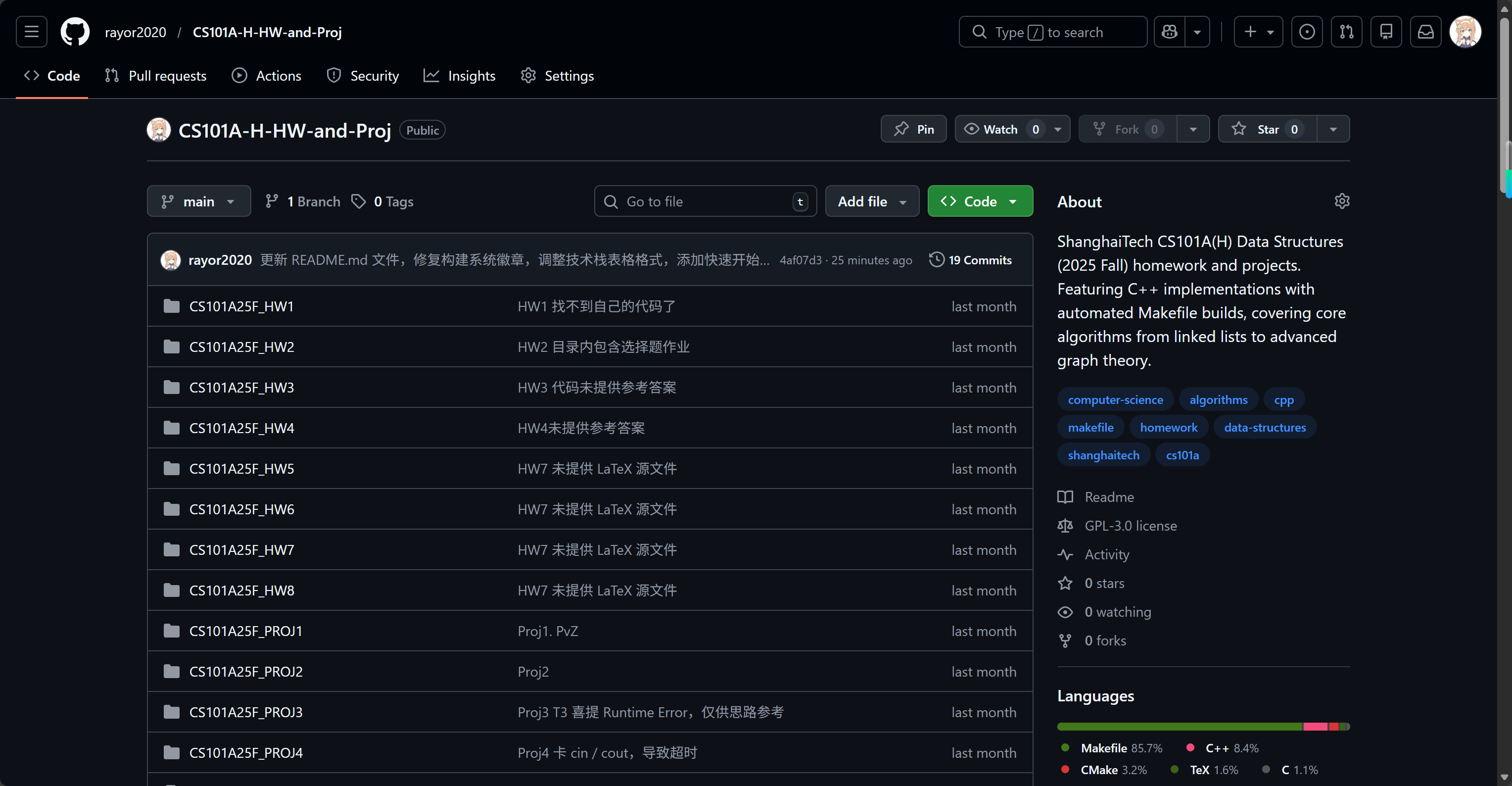Click the GitHub Octocat logo

[x=75, y=32]
